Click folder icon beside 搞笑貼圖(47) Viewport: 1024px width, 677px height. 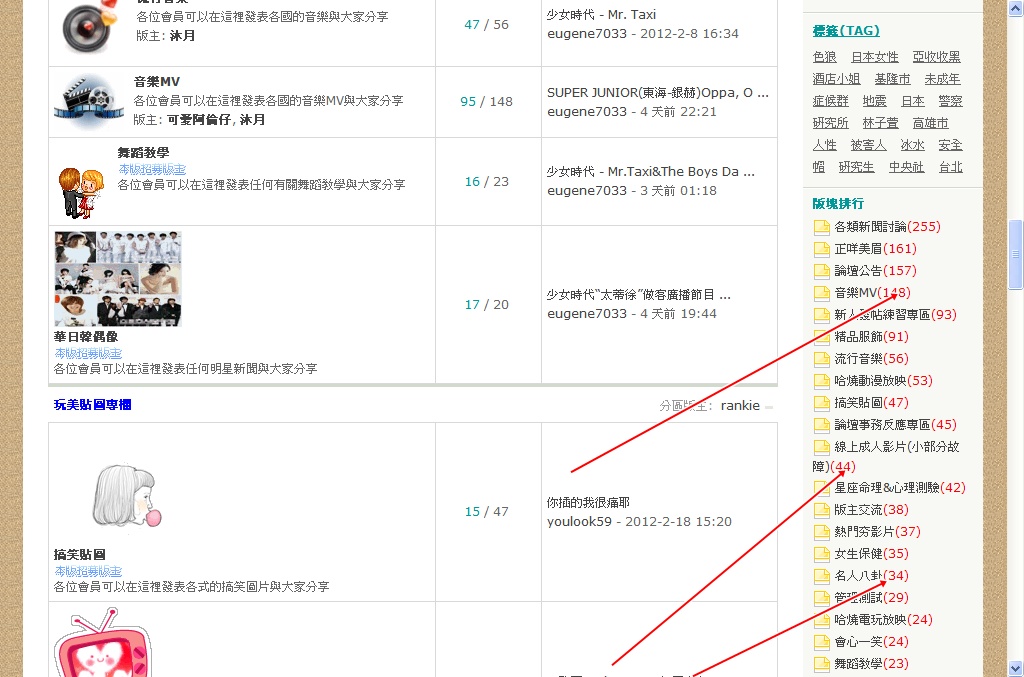click(822, 403)
